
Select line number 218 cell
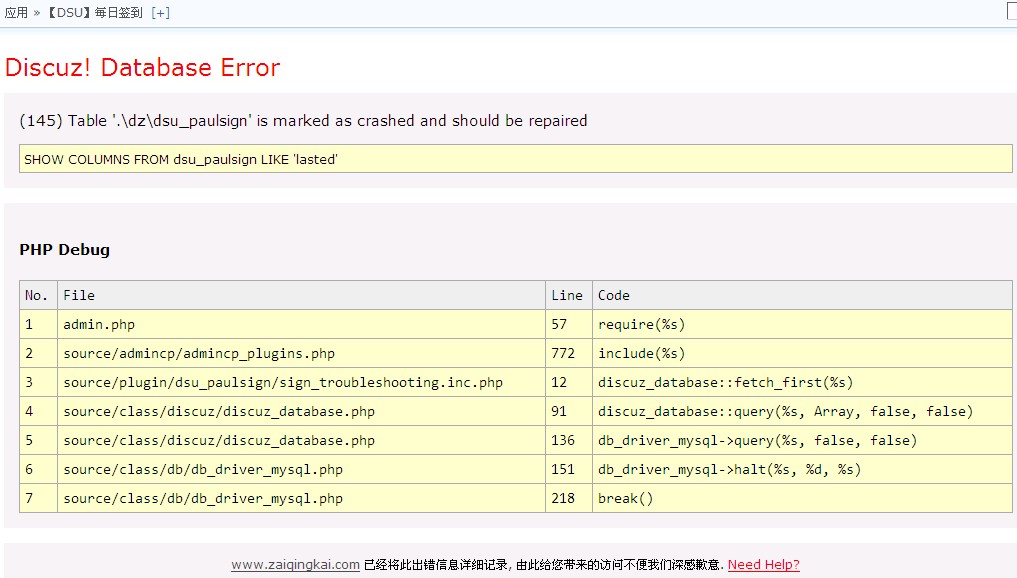point(569,498)
